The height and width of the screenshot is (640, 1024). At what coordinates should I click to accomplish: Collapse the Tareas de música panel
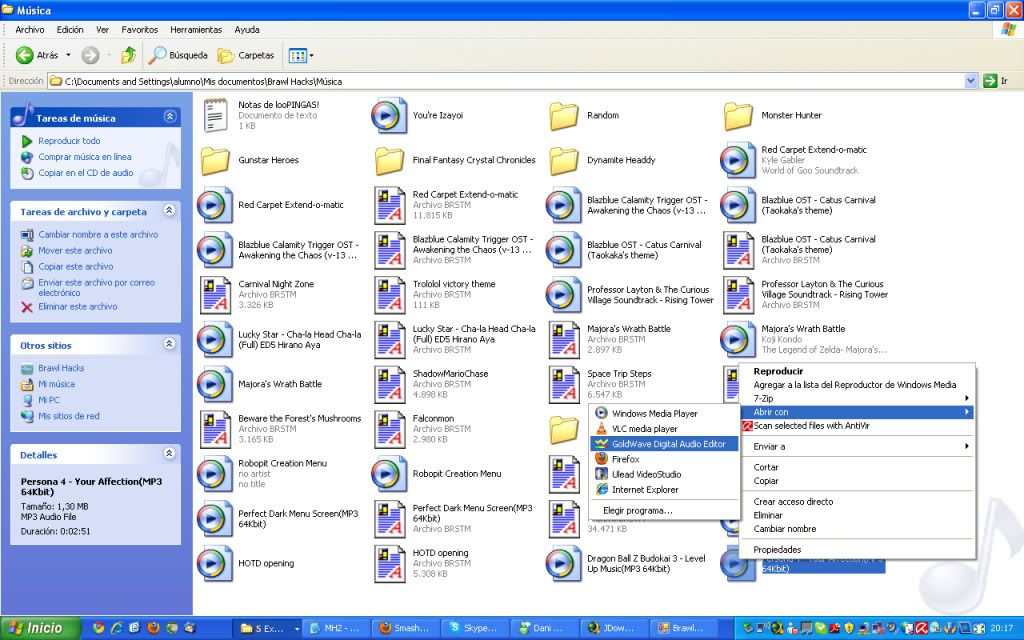tap(169, 117)
